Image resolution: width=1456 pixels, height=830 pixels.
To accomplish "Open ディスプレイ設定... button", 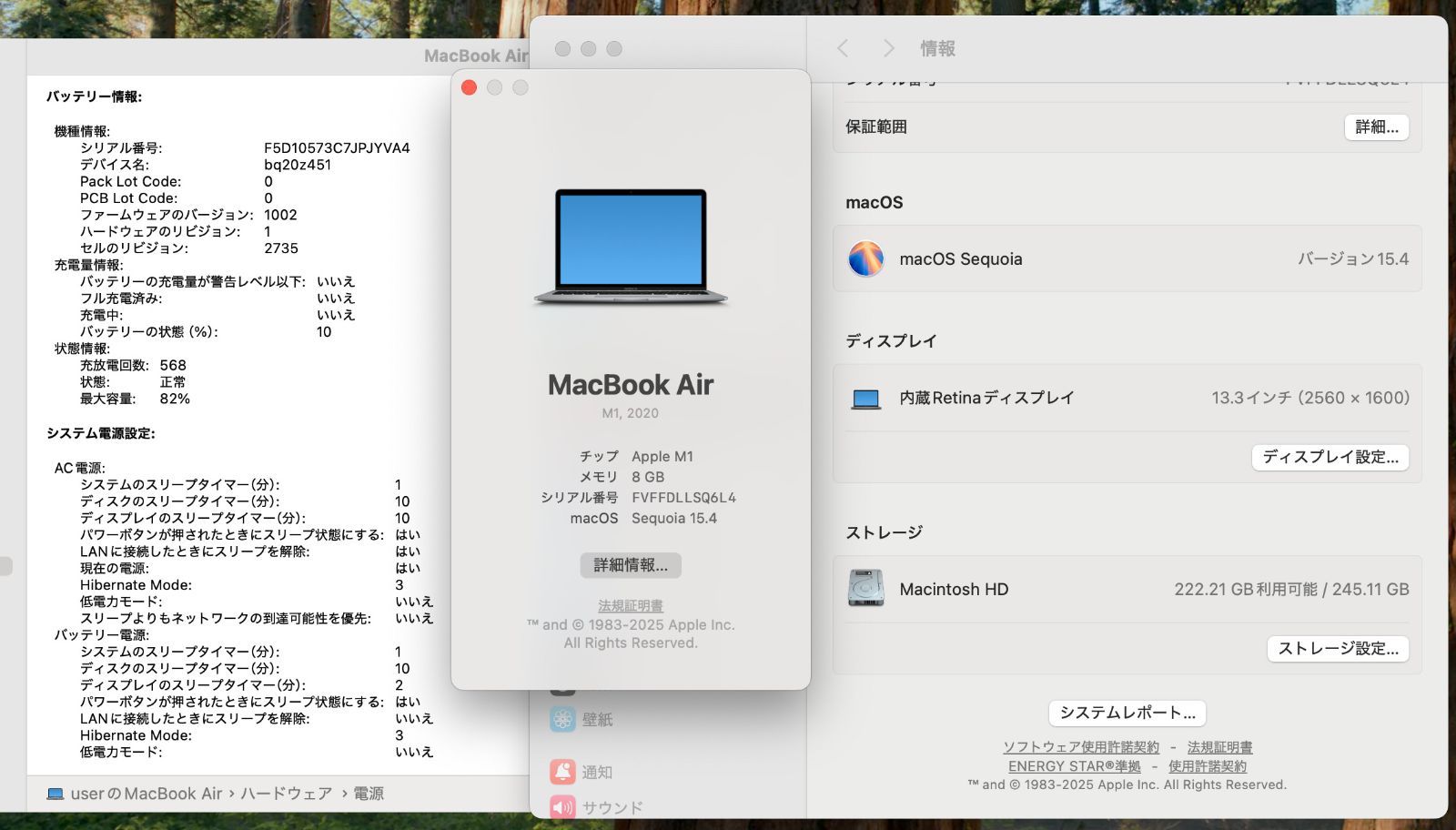I will (1330, 457).
